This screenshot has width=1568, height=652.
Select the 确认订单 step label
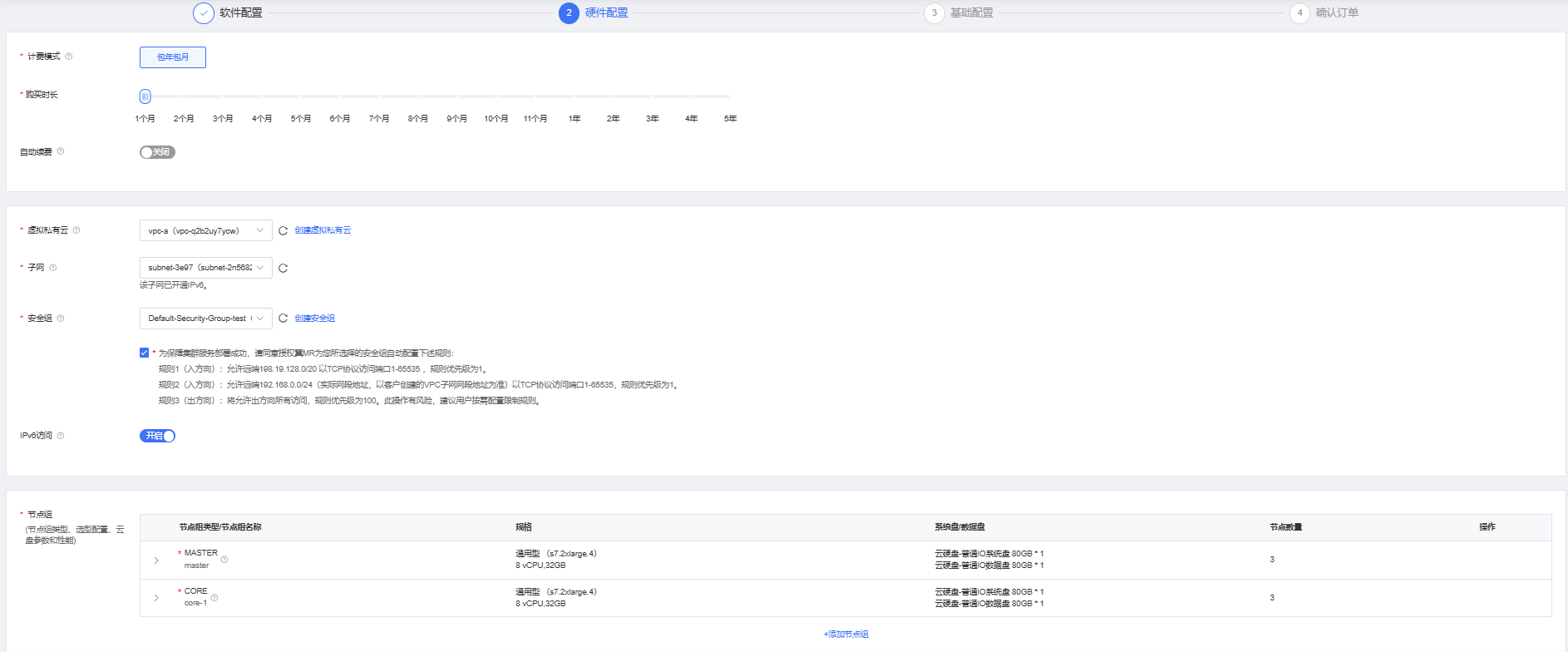pos(1338,13)
